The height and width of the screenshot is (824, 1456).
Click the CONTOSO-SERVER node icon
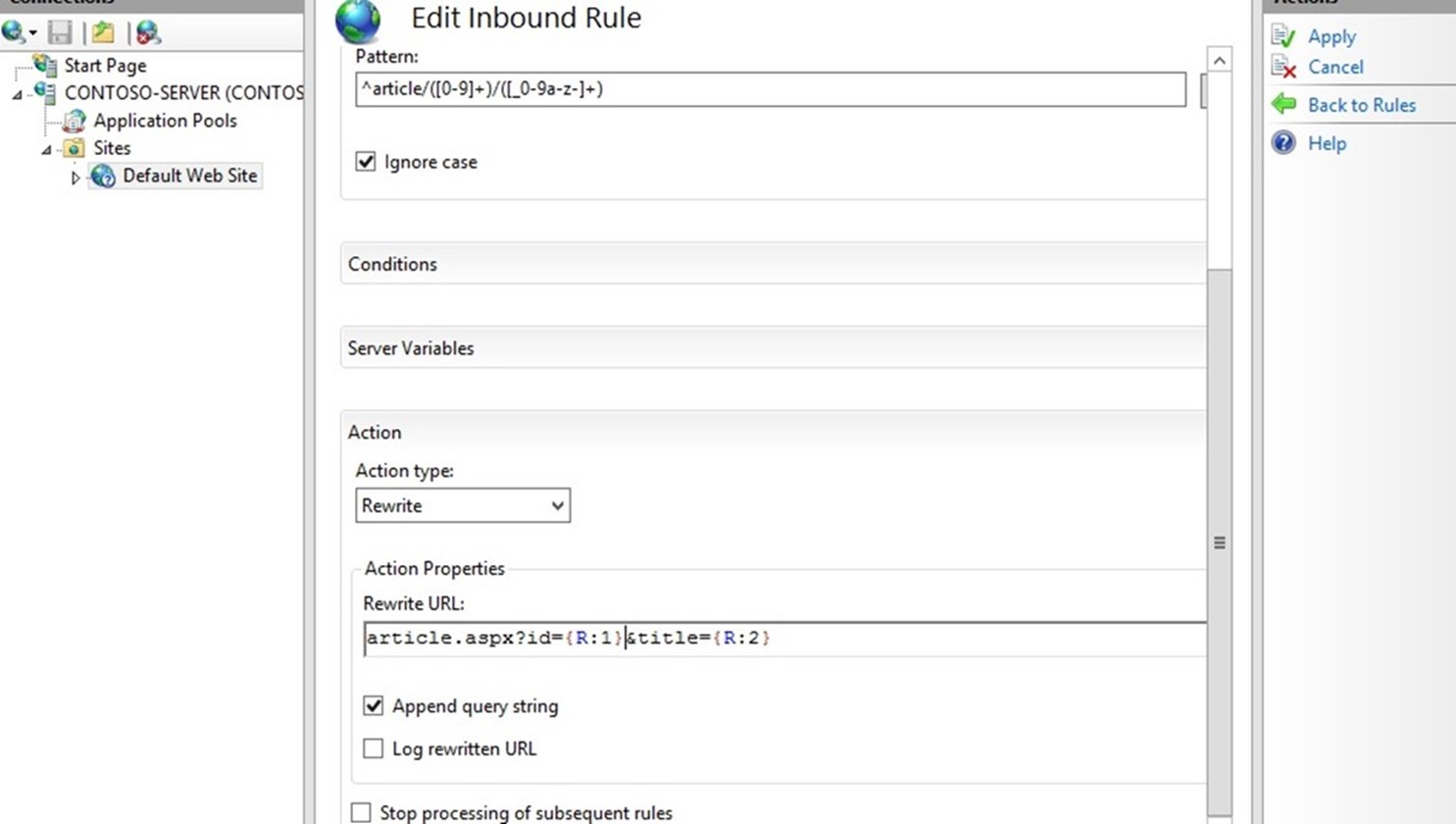pyautogui.click(x=45, y=92)
